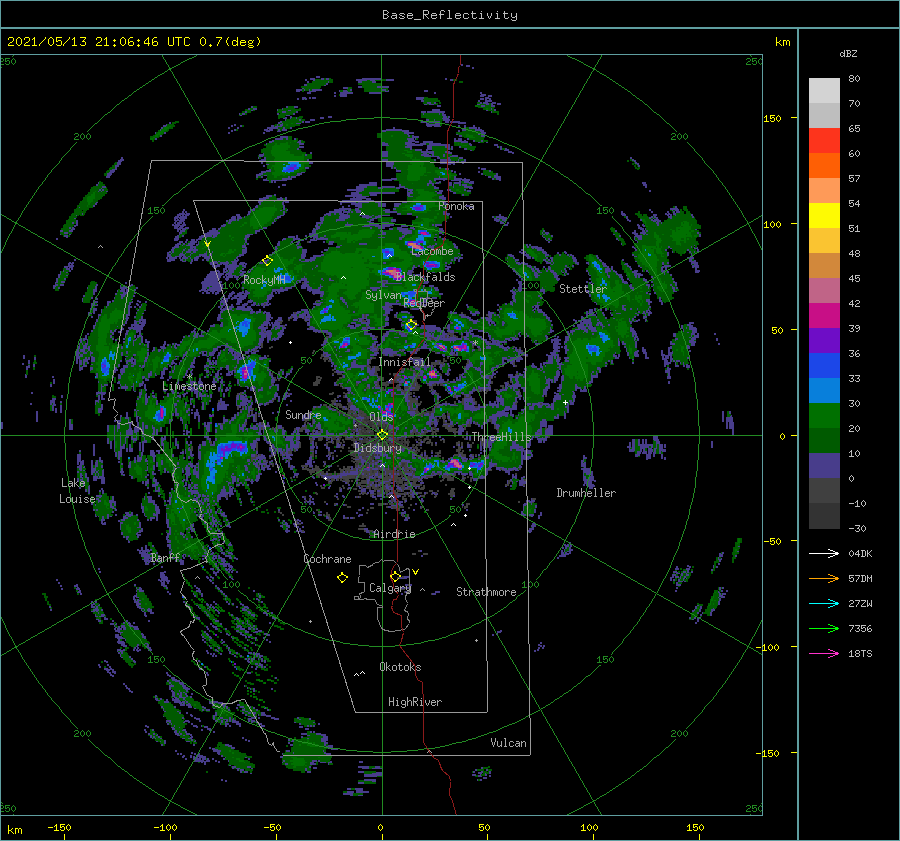Screen dimensions: 900x841
Task: Click the yellow diamond marker at radar center
Action: (382, 435)
